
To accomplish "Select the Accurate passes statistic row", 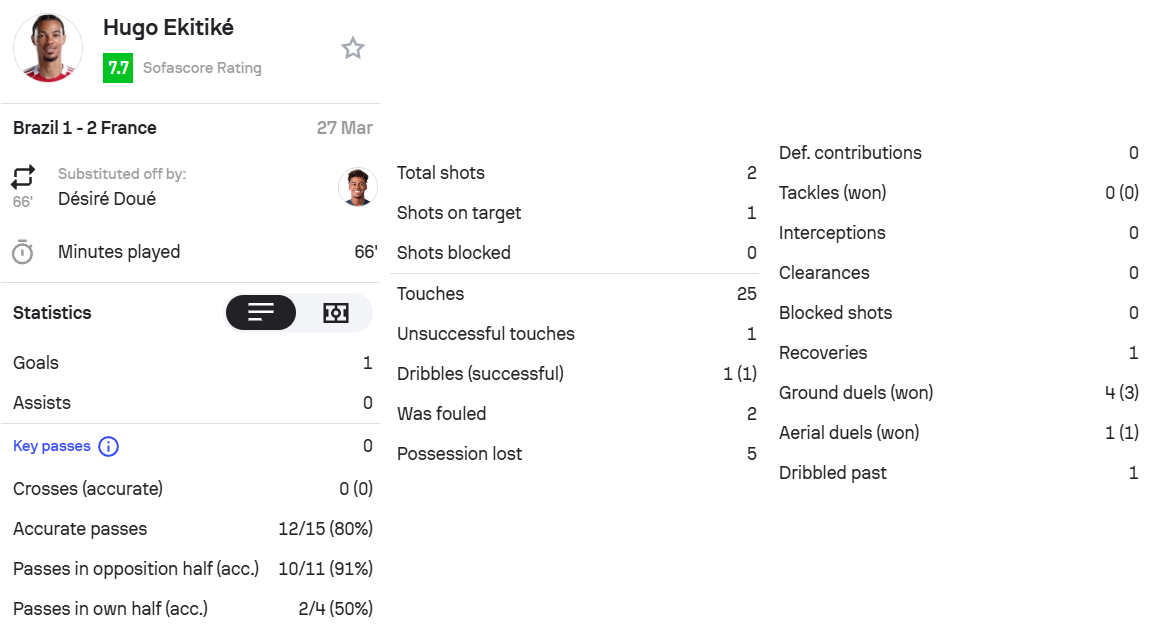I will point(192,529).
